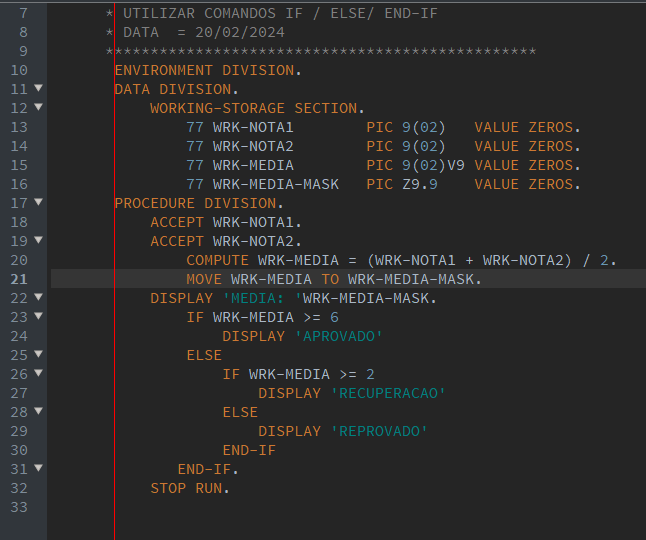
Task: Click on WRK-MEDIA-MASK declaration on line 16
Action: click(x=276, y=184)
